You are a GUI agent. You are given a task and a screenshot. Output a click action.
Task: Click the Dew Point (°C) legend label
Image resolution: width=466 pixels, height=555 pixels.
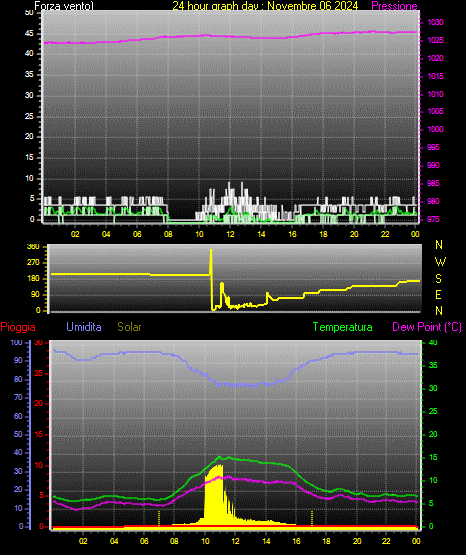pos(427,327)
